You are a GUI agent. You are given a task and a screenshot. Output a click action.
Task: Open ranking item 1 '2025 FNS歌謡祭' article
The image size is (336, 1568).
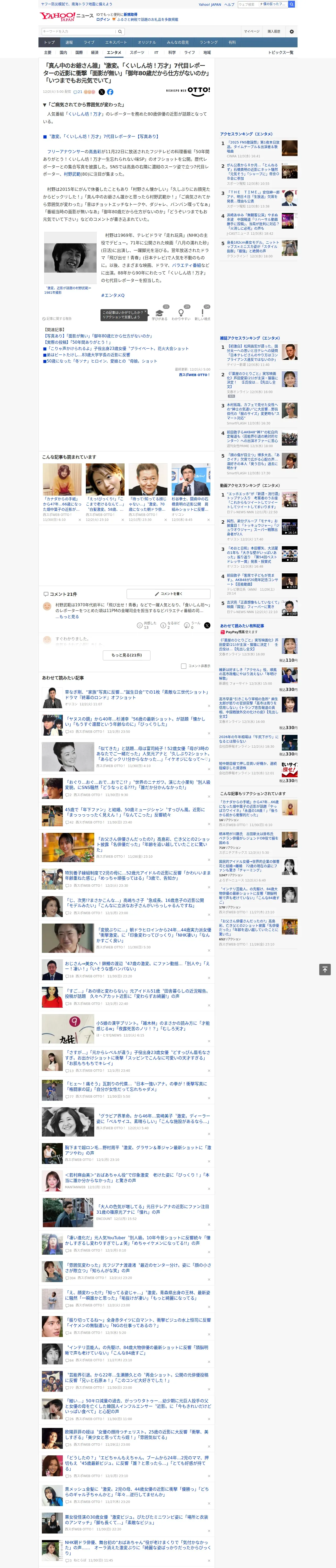[253, 146]
